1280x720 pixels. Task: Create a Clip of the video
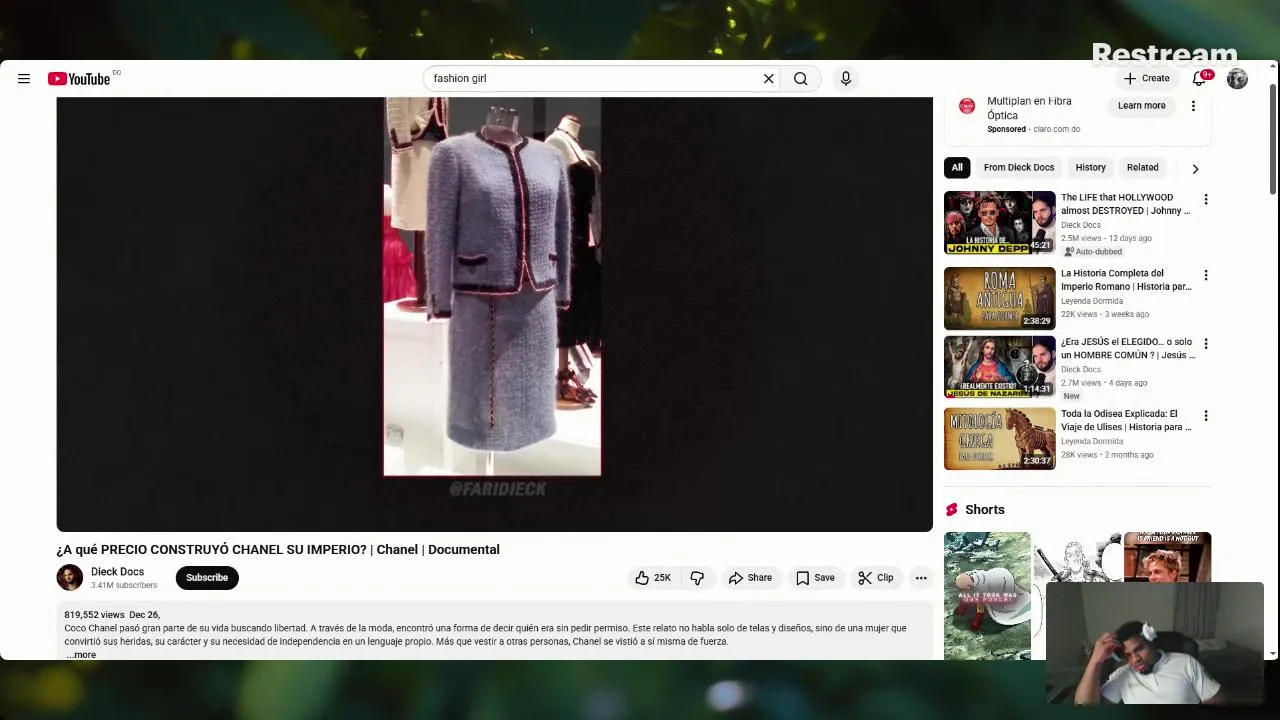(876, 578)
